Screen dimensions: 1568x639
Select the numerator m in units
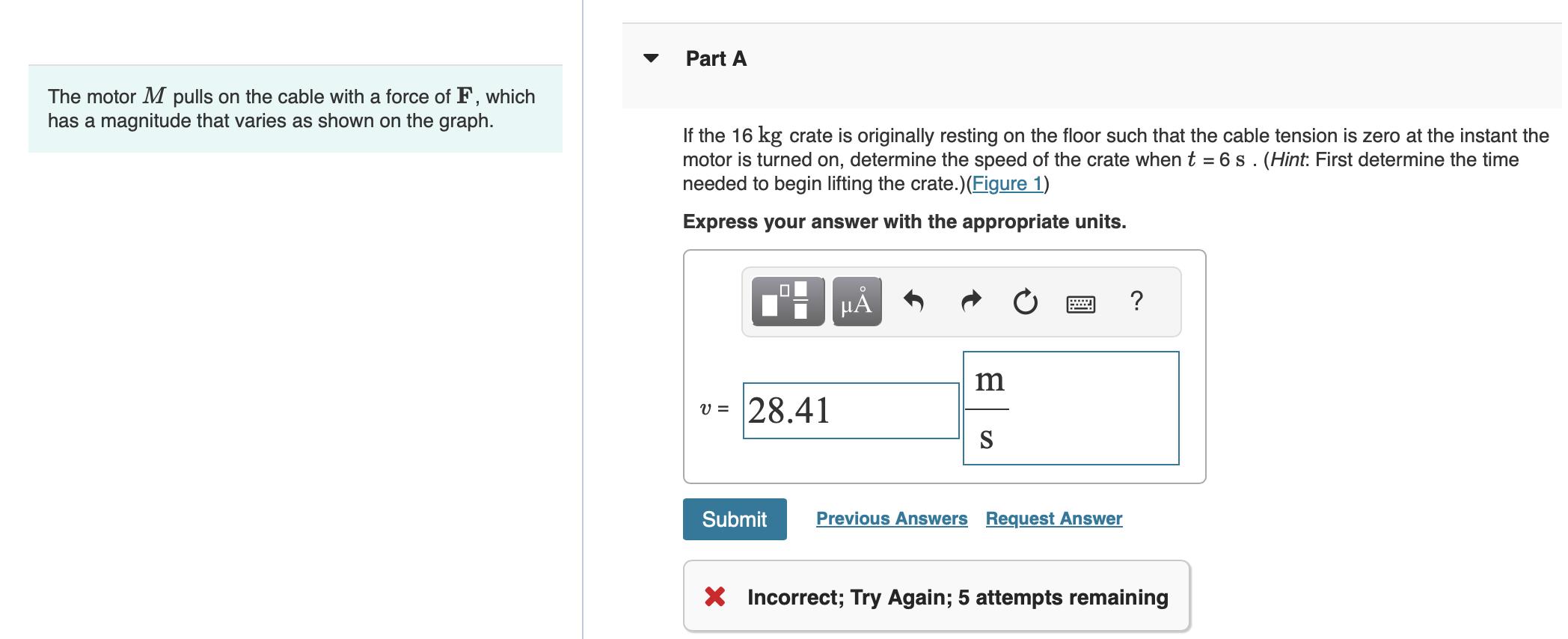[989, 381]
